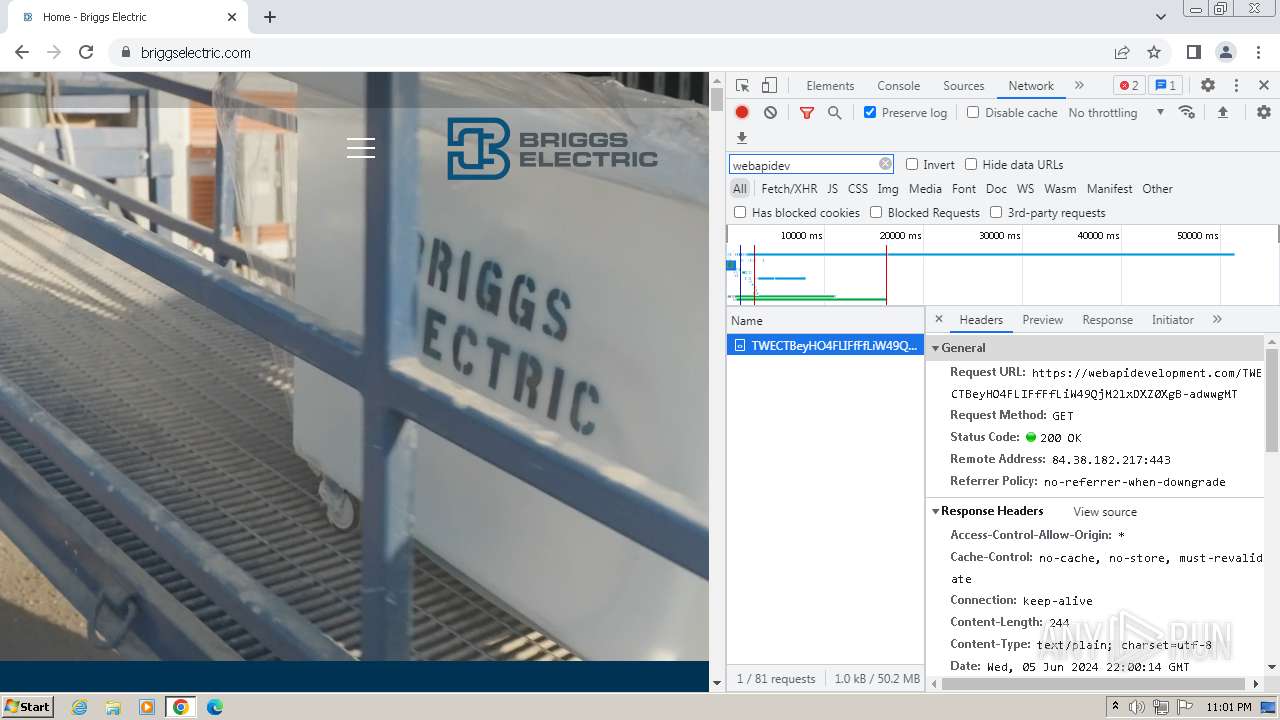The image size is (1280, 720).
Task: Open DevTools settings gear
Action: (x=1208, y=86)
